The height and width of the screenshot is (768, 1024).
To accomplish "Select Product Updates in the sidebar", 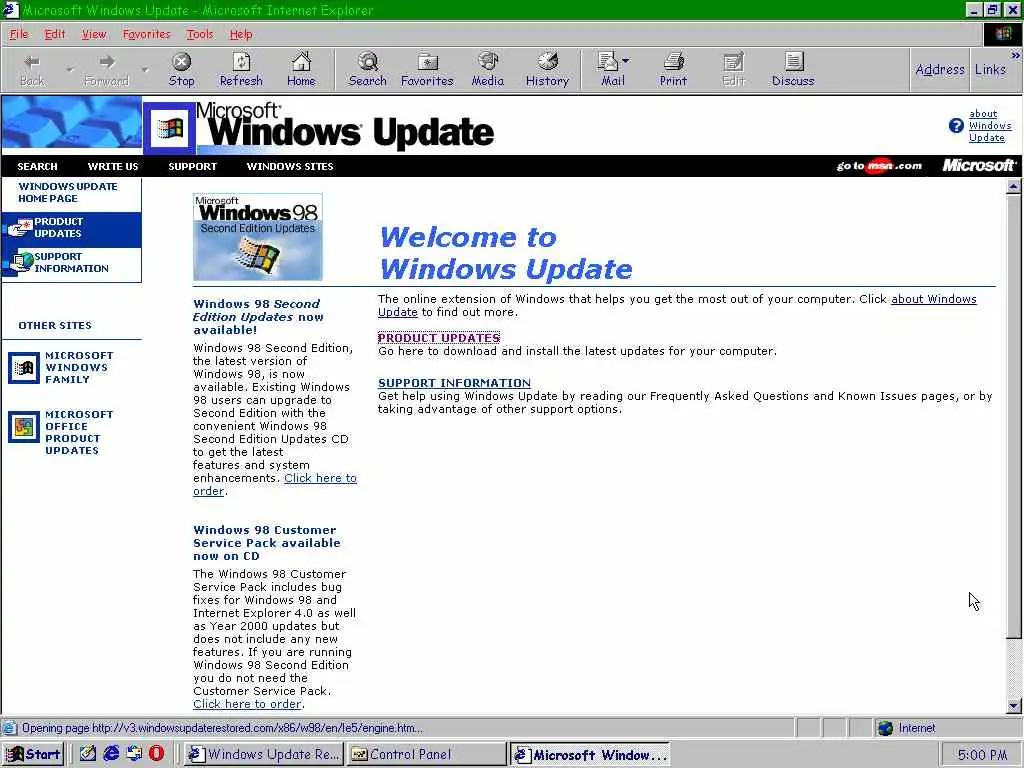I will pos(71,228).
